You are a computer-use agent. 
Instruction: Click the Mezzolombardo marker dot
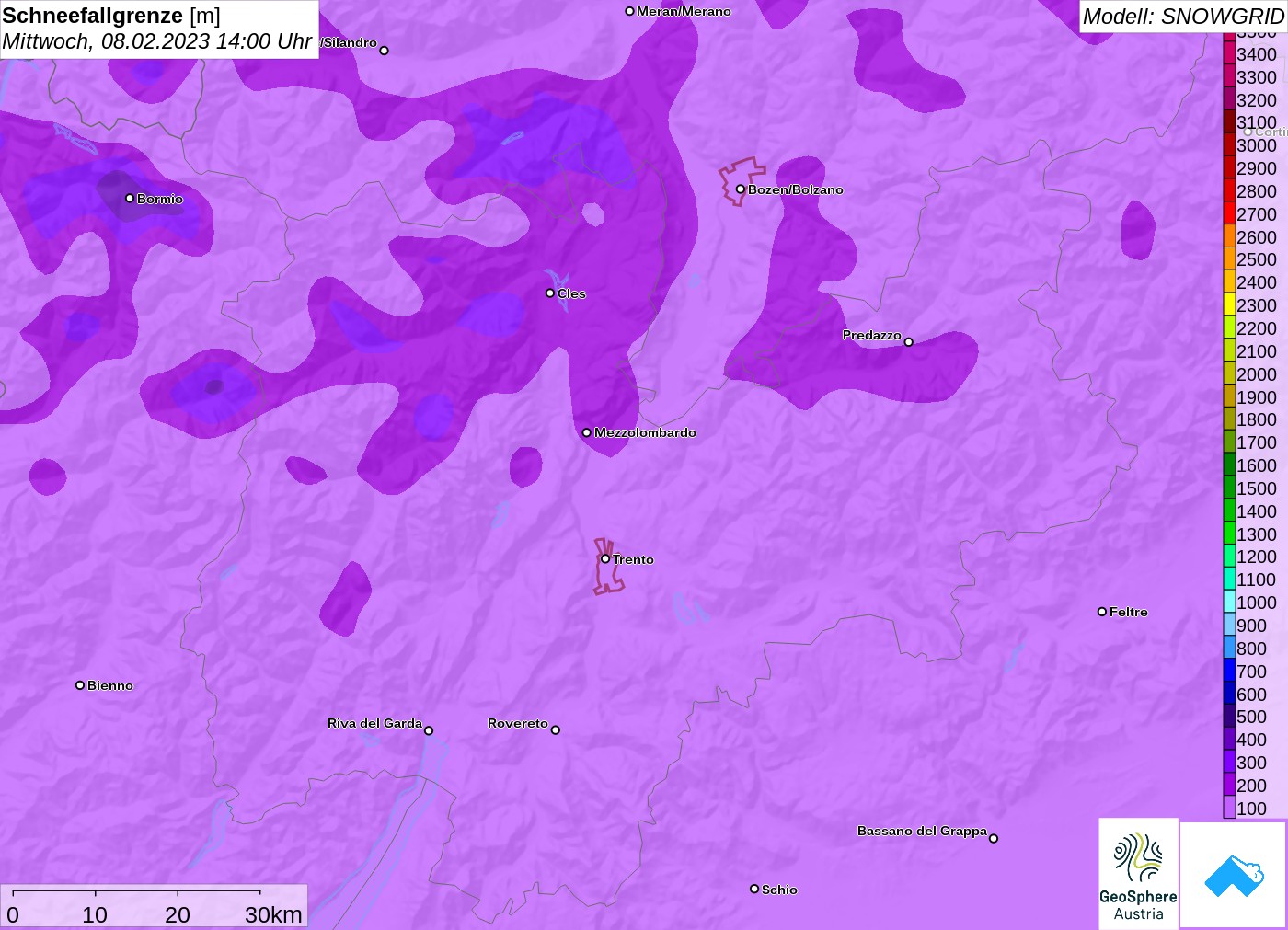tap(587, 431)
